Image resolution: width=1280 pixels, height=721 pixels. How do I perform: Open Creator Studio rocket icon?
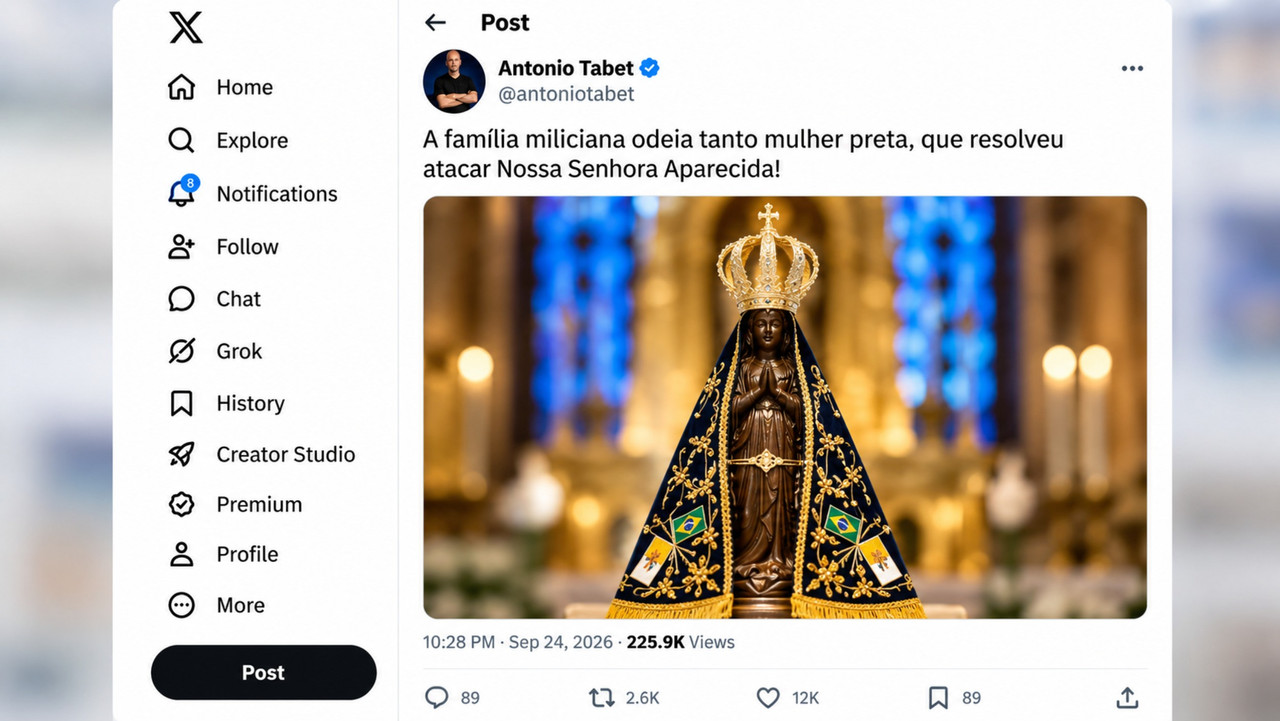coord(181,454)
